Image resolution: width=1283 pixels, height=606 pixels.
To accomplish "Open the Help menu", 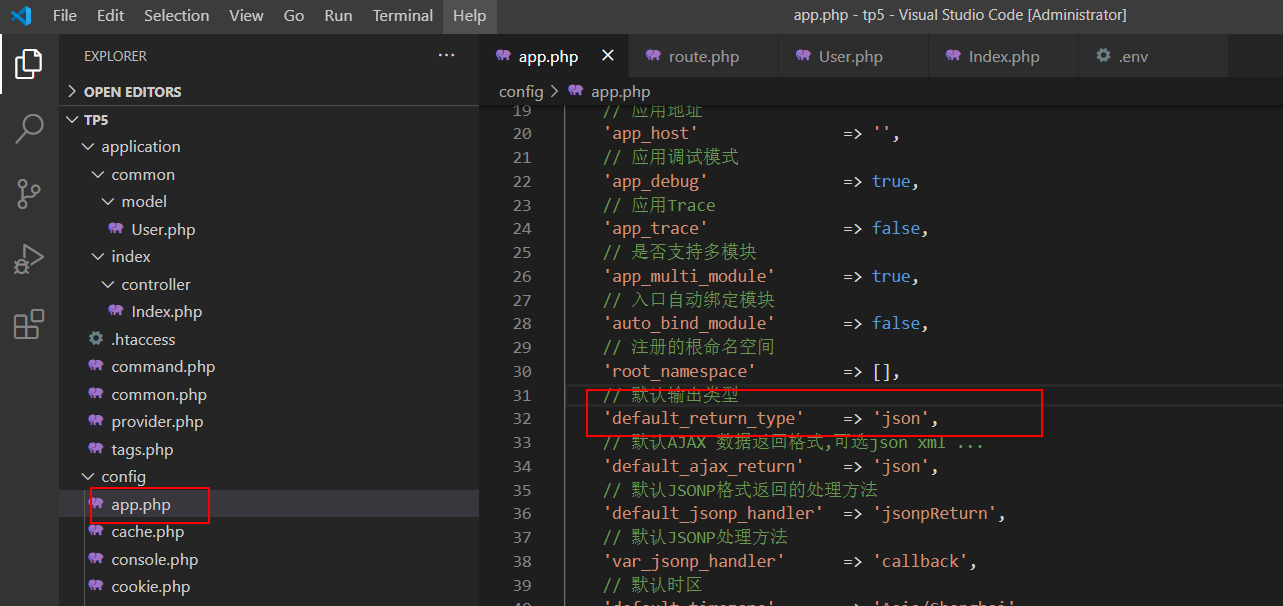I will point(469,15).
